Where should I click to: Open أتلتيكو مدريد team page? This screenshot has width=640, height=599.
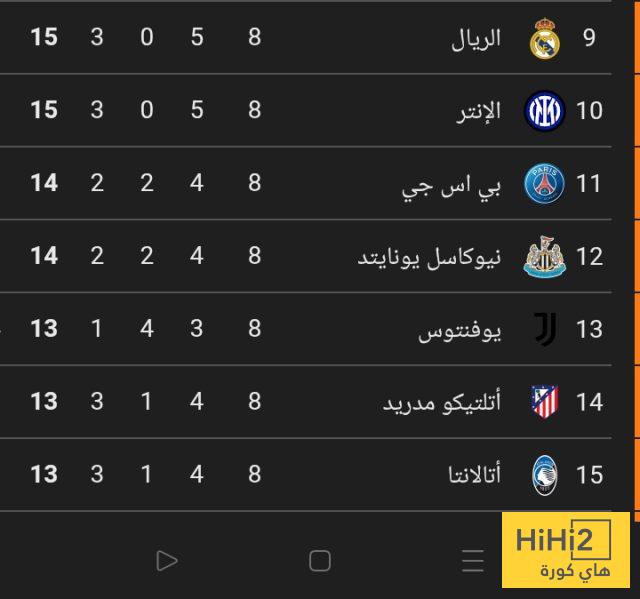coord(442,403)
